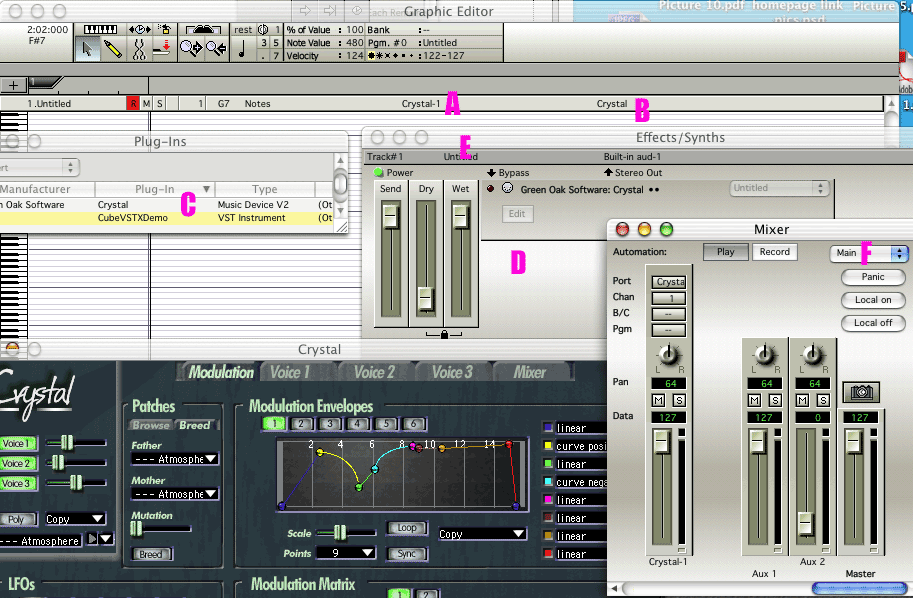Viewport: 913px width, 598px height.
Task: Turn the Crystal-1 pan knob in Mixer
Action: coord(669,353)
